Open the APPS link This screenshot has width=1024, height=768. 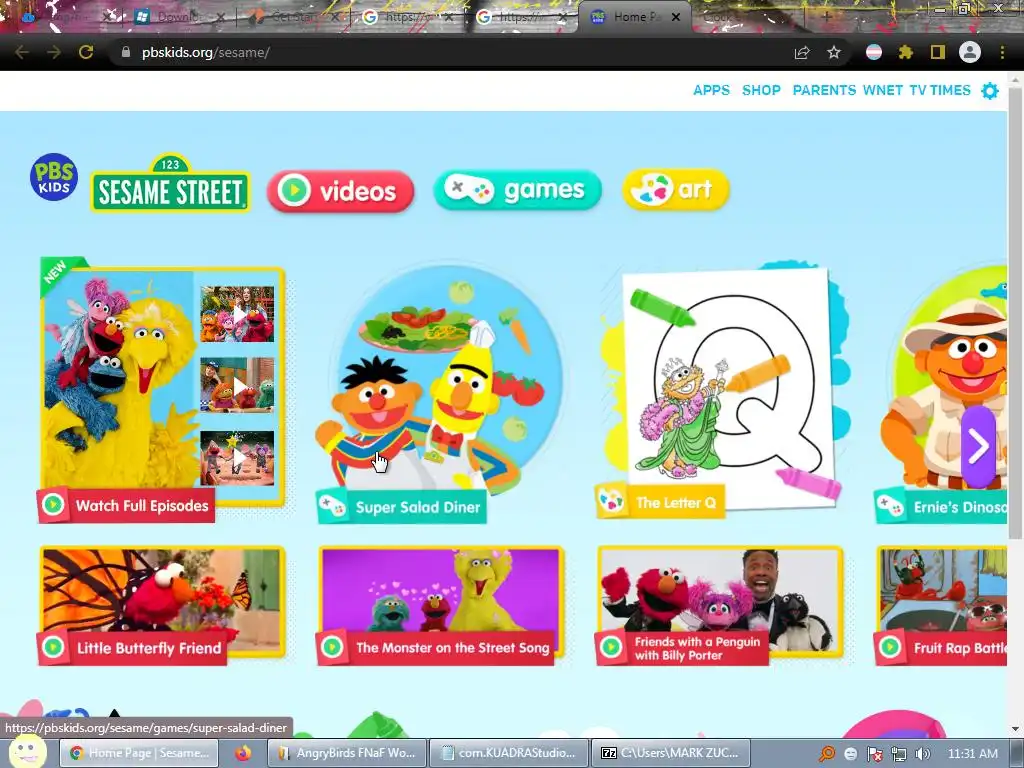711,90
